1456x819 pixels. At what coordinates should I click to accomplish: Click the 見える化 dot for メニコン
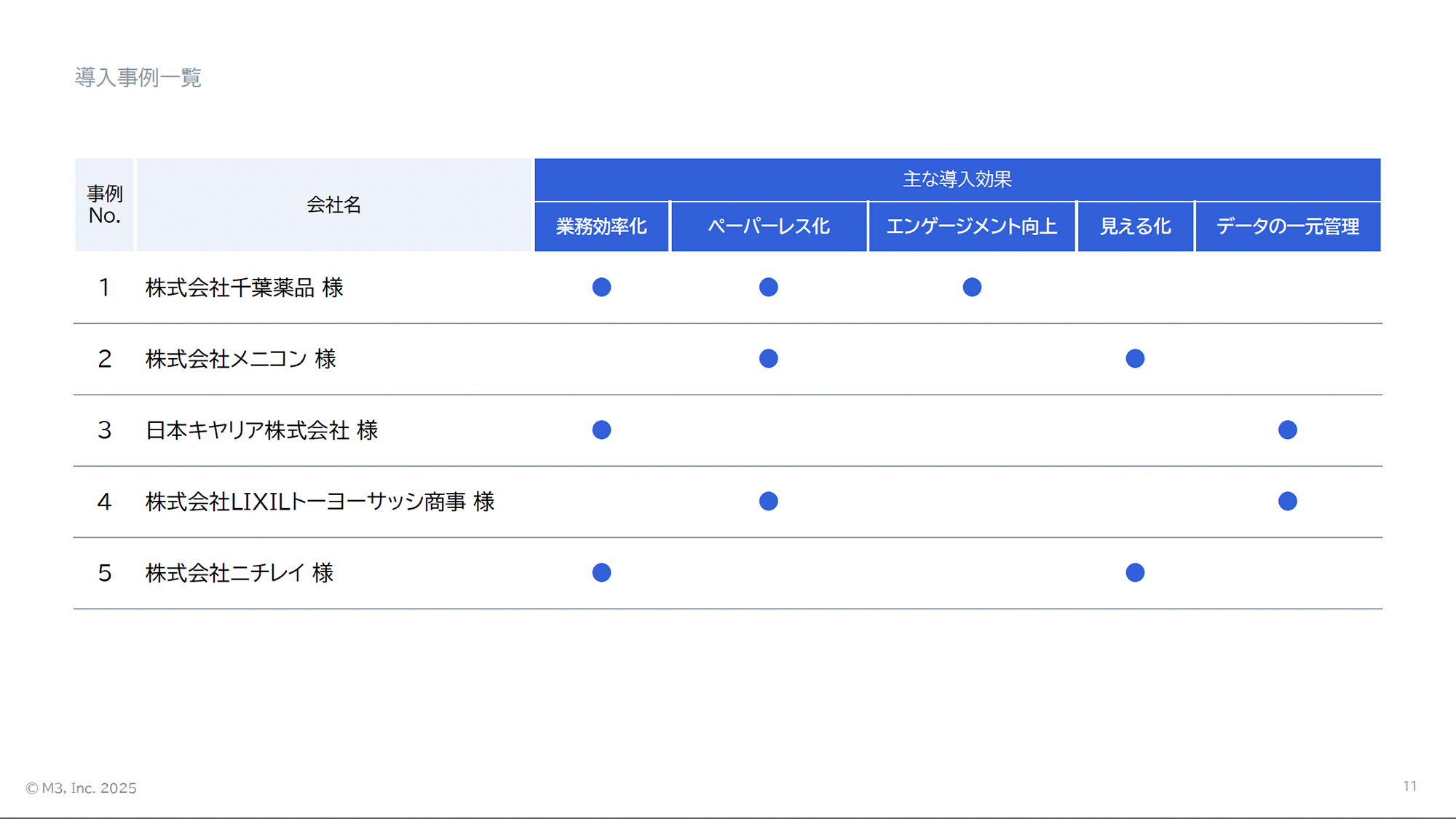pos(1135,358)
